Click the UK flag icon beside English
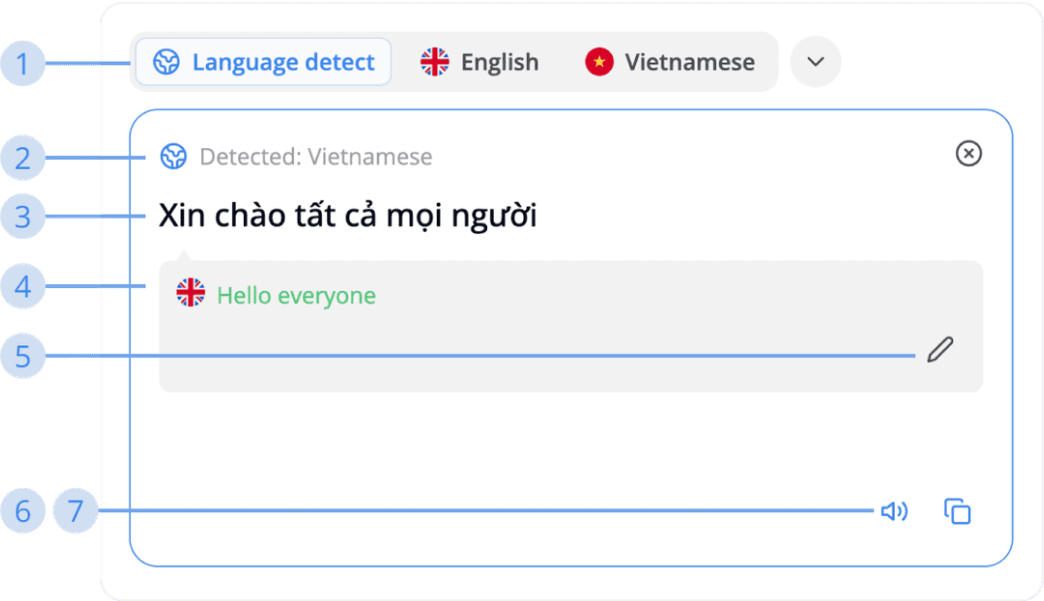Viewport: 1044px width, 601px height. [x=435, y=62]
